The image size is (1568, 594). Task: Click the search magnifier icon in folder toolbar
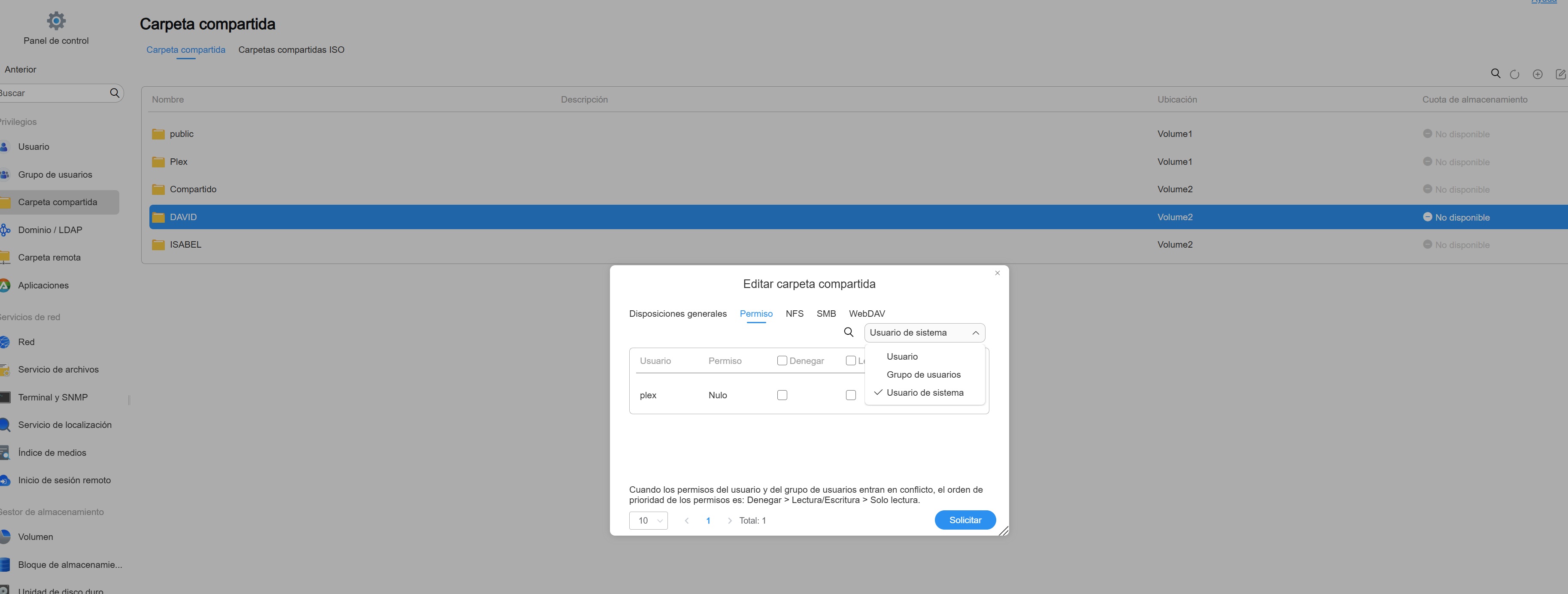(1495, 74)
